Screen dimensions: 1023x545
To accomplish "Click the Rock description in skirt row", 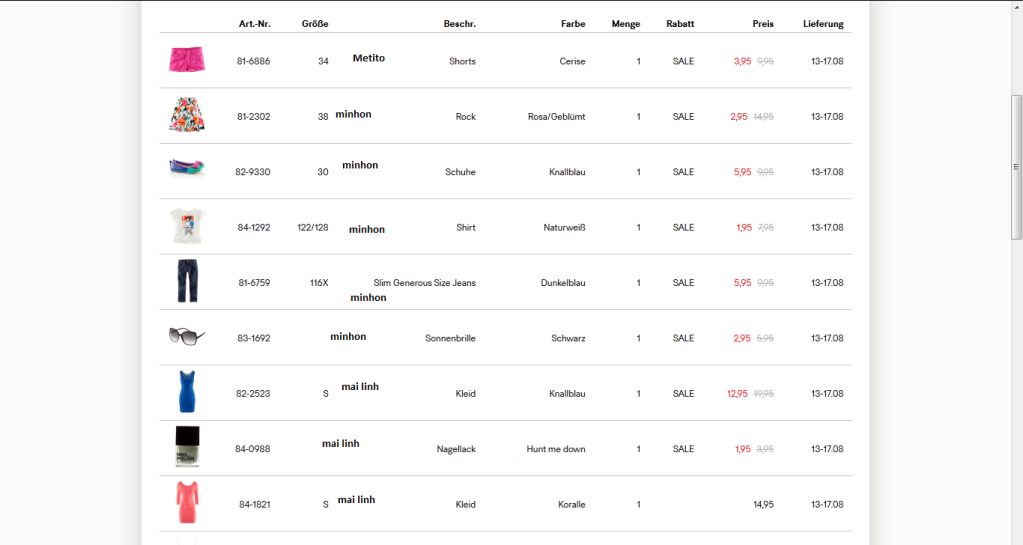I will coord(465,117).
